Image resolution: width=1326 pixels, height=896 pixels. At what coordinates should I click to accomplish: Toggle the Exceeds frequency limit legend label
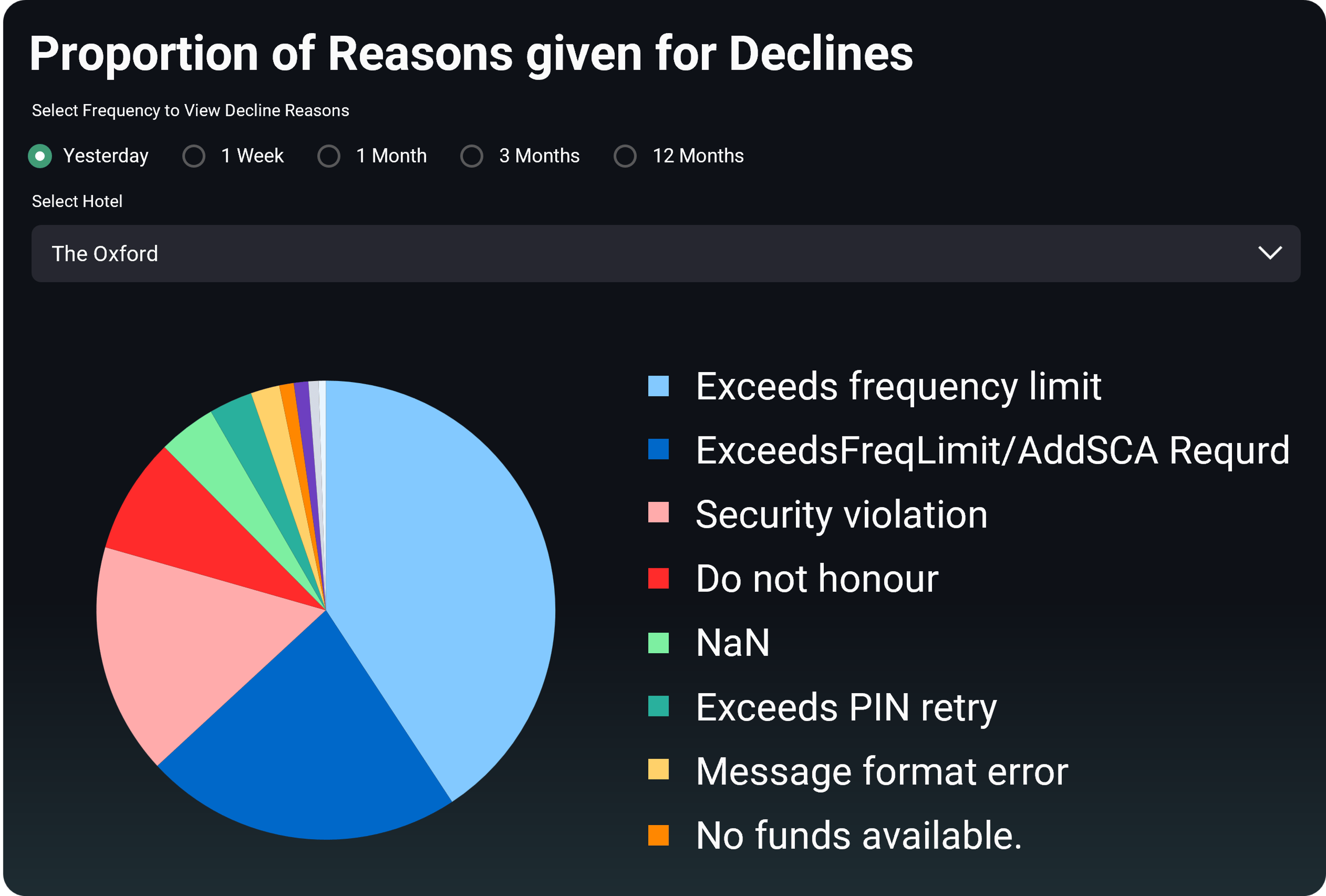pos(899,387)
